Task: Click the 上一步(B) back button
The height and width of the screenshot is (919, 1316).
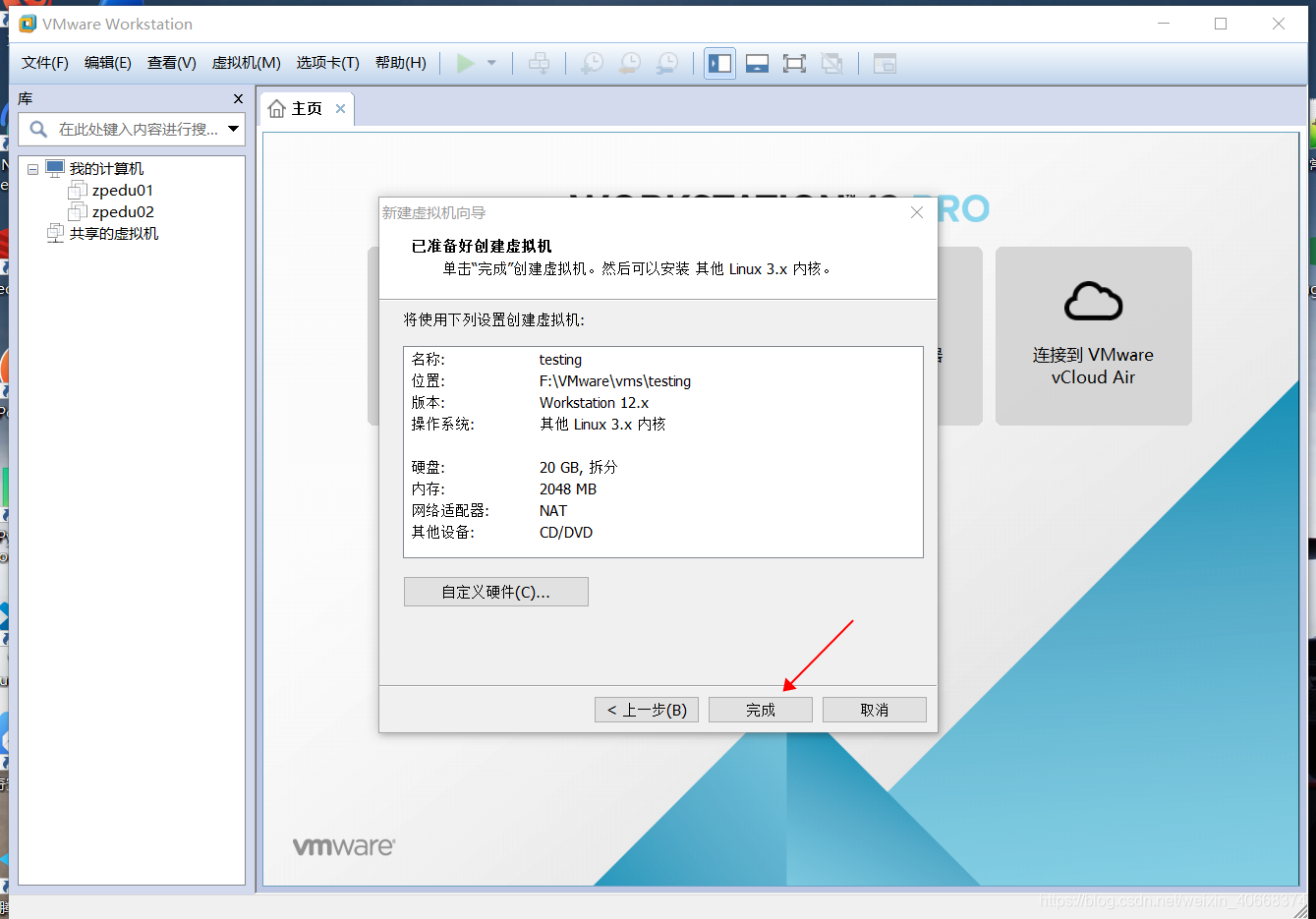Action: 647,710
